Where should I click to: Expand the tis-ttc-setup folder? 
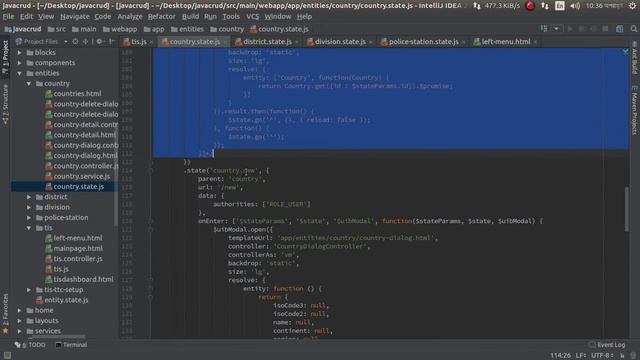click(29, 290)
